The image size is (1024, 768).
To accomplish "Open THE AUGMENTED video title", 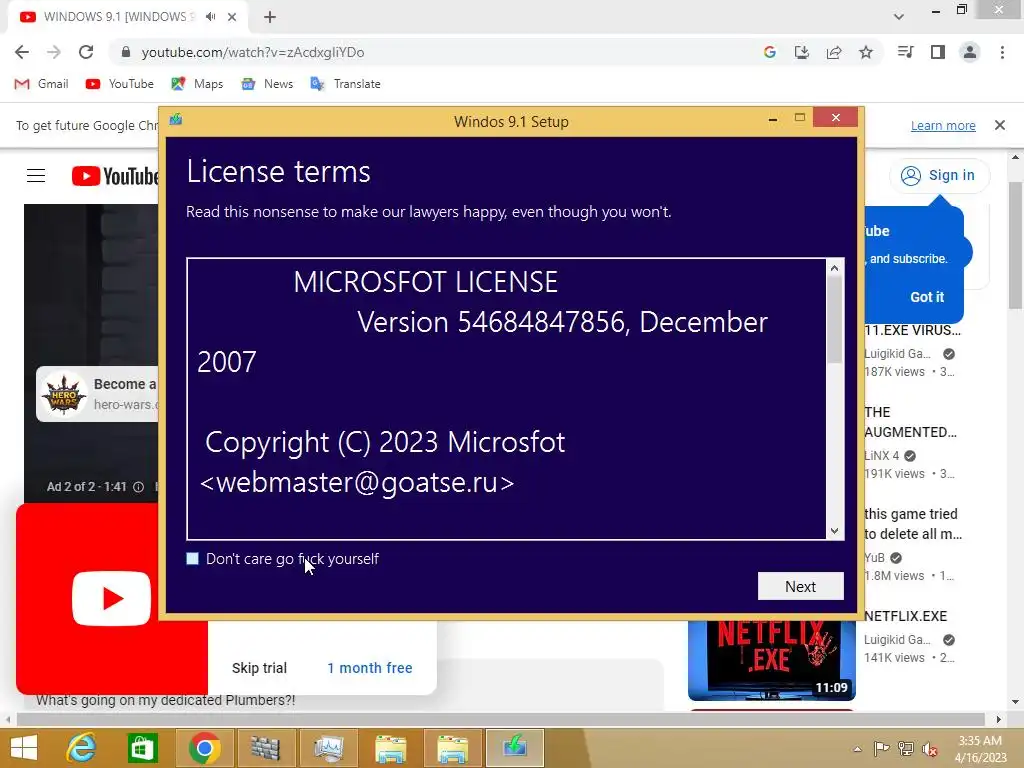I will (910, 422).
